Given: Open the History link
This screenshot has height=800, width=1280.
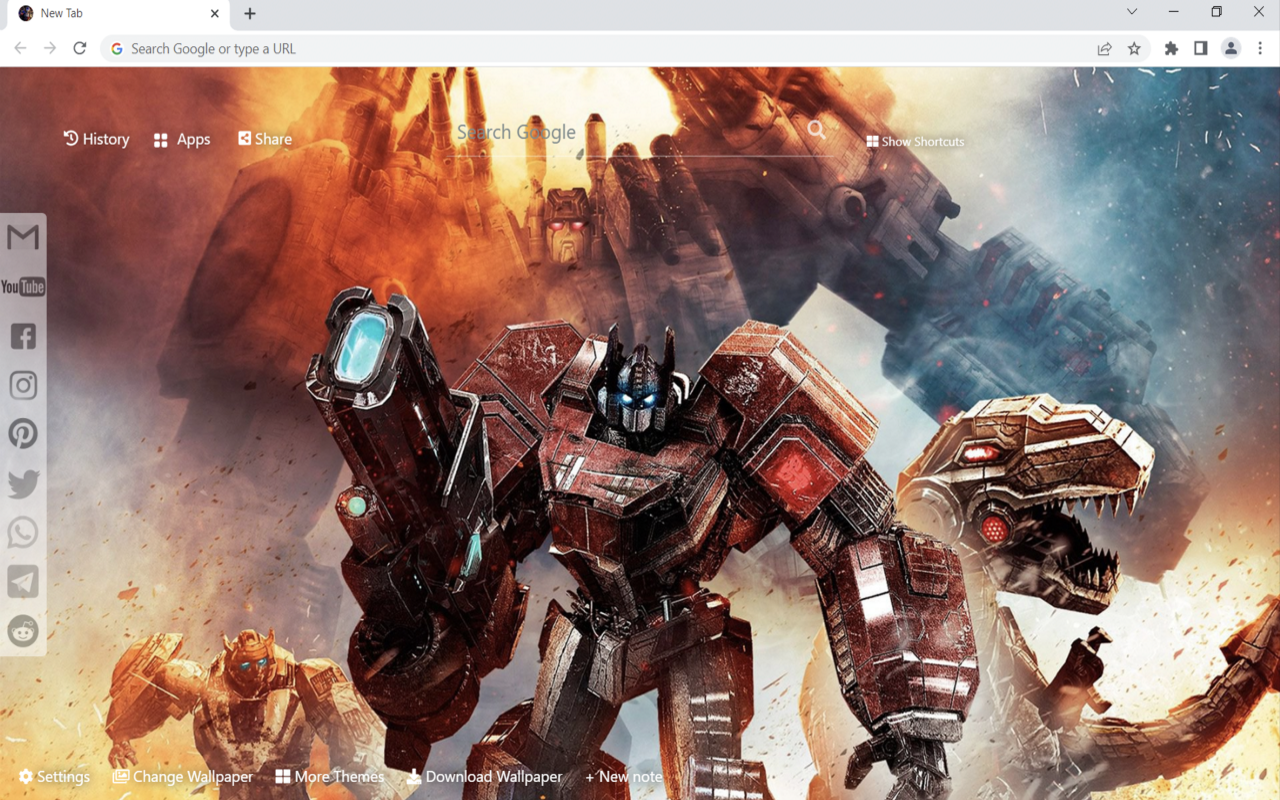Looking at the screenshot, I should click(96, 139).
